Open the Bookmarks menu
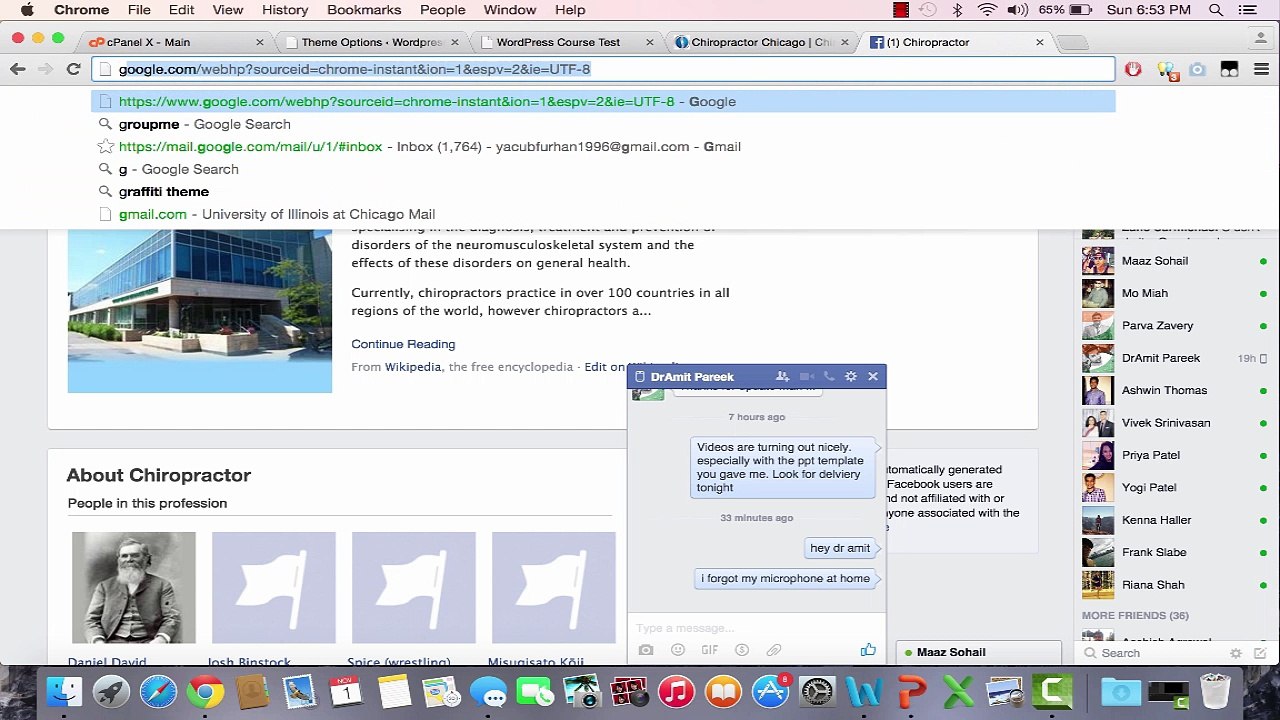Screen dimensions: 1280x720 pyautogui.click(x=364, y=10)
